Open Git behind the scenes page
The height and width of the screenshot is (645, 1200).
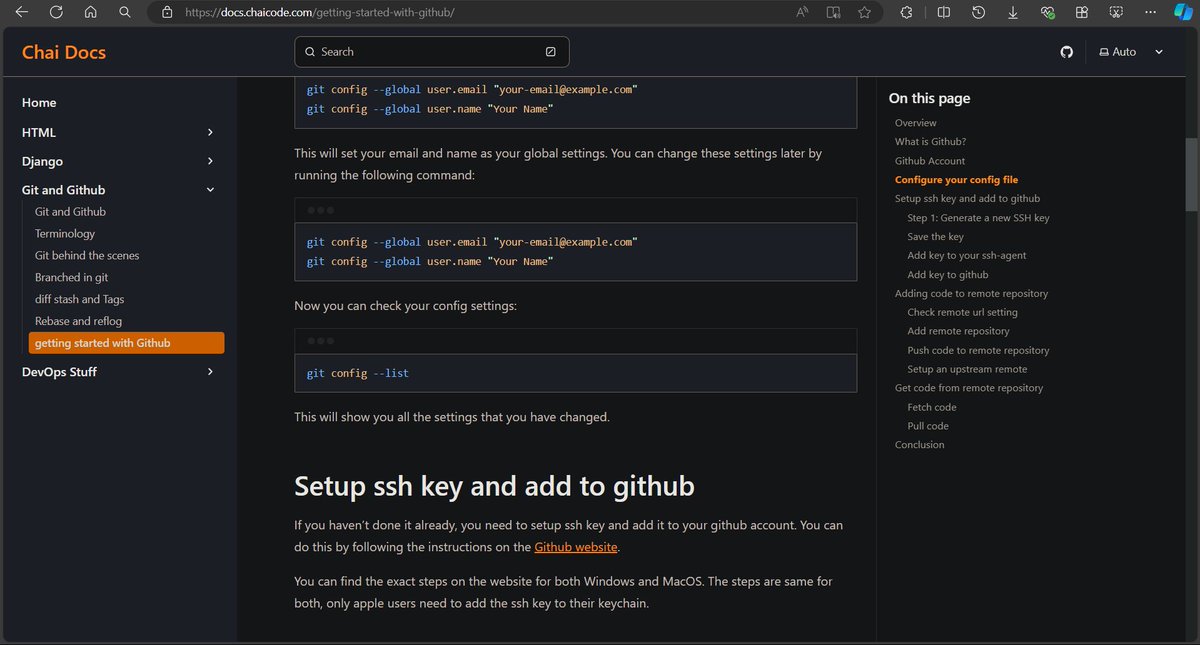coord(87,256)
